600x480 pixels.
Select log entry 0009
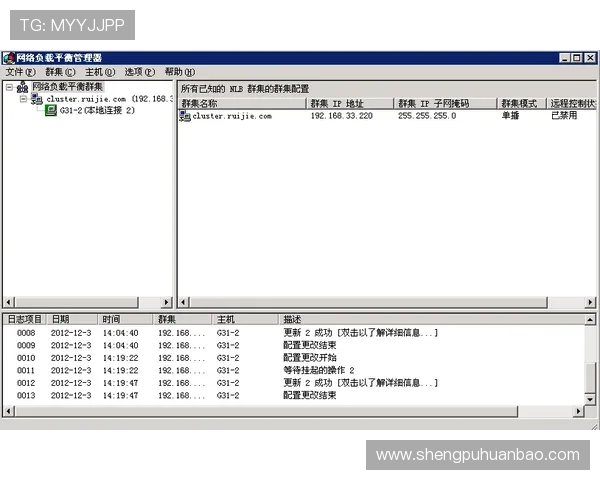pyautogui.click(x=294, y=345)
